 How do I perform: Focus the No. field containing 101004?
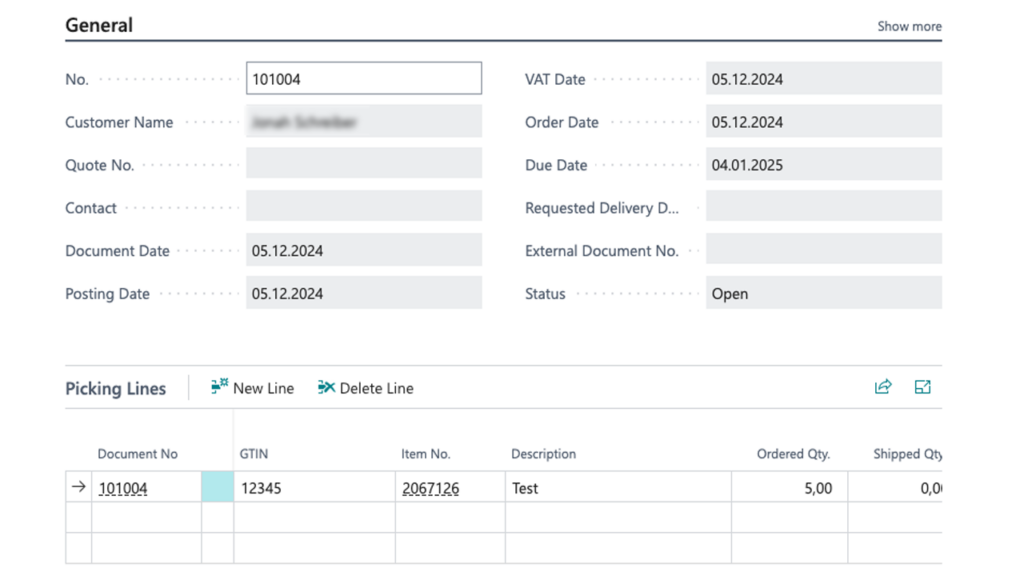364,78
